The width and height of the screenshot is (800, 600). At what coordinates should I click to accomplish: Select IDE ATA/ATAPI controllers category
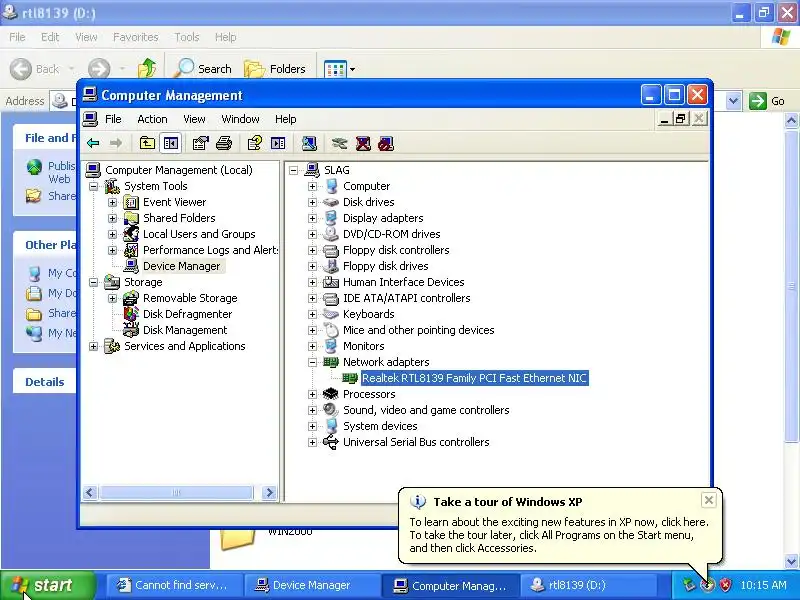(407, 298)
